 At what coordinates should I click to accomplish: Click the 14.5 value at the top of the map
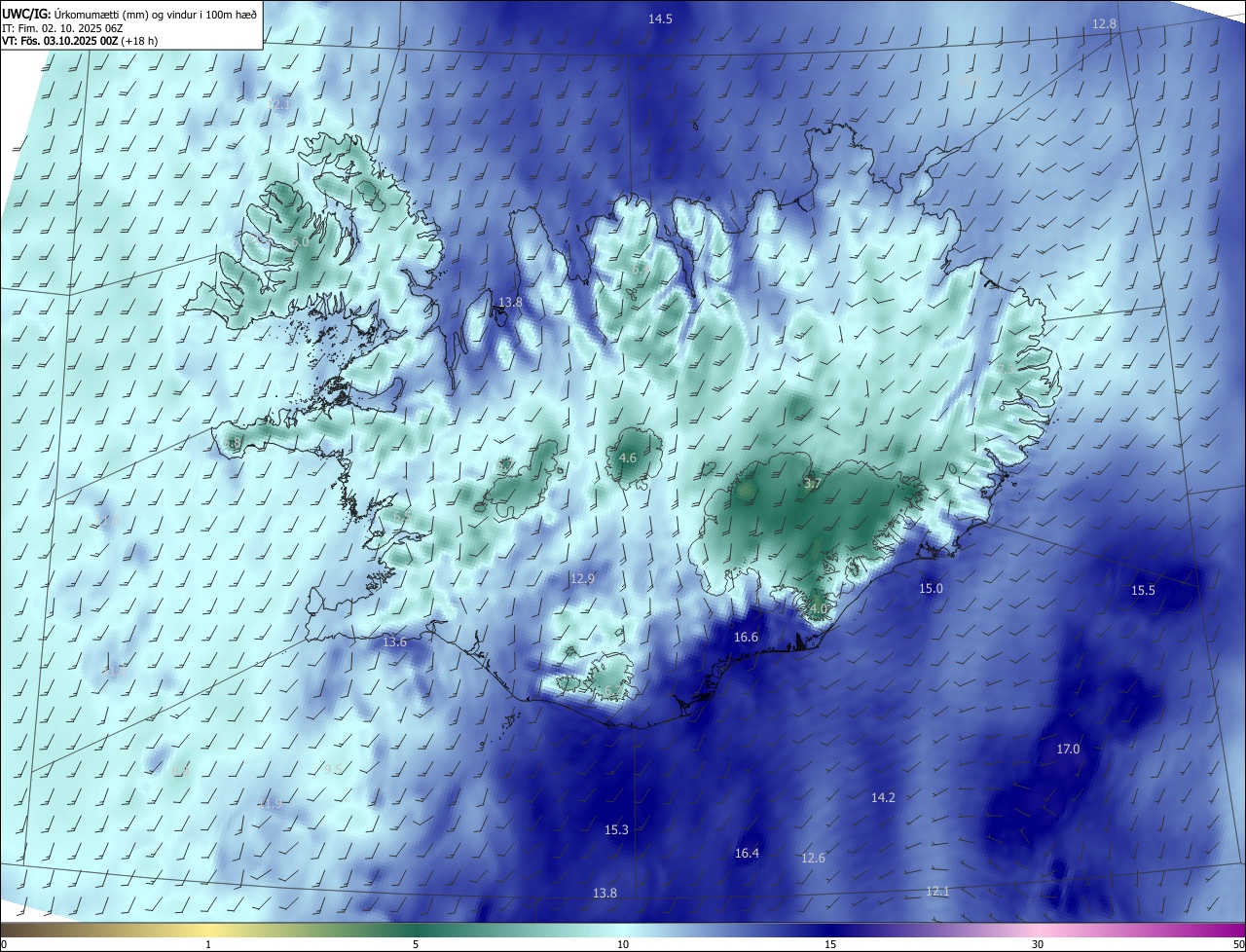click(660, 19)
